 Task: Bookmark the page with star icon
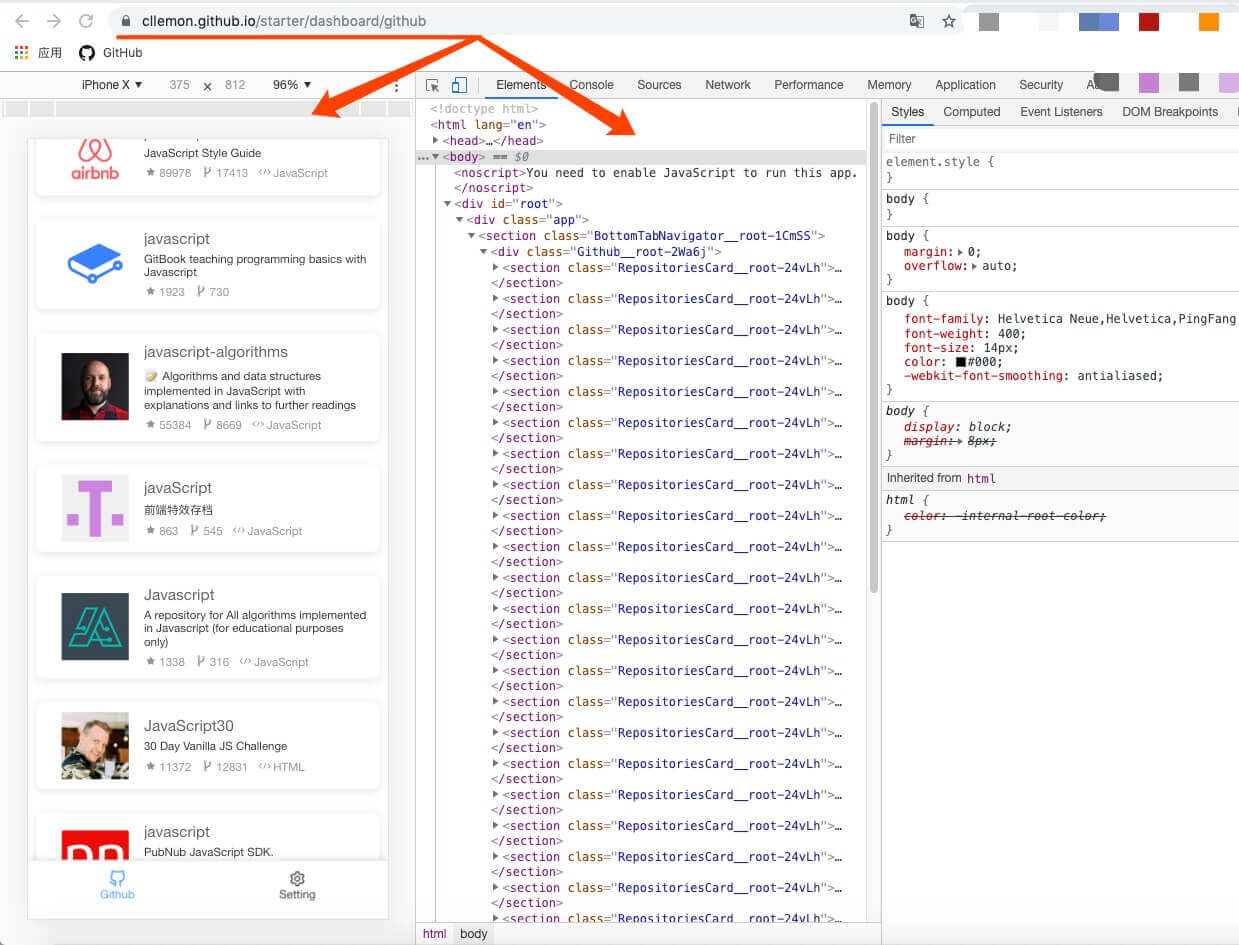949,21
